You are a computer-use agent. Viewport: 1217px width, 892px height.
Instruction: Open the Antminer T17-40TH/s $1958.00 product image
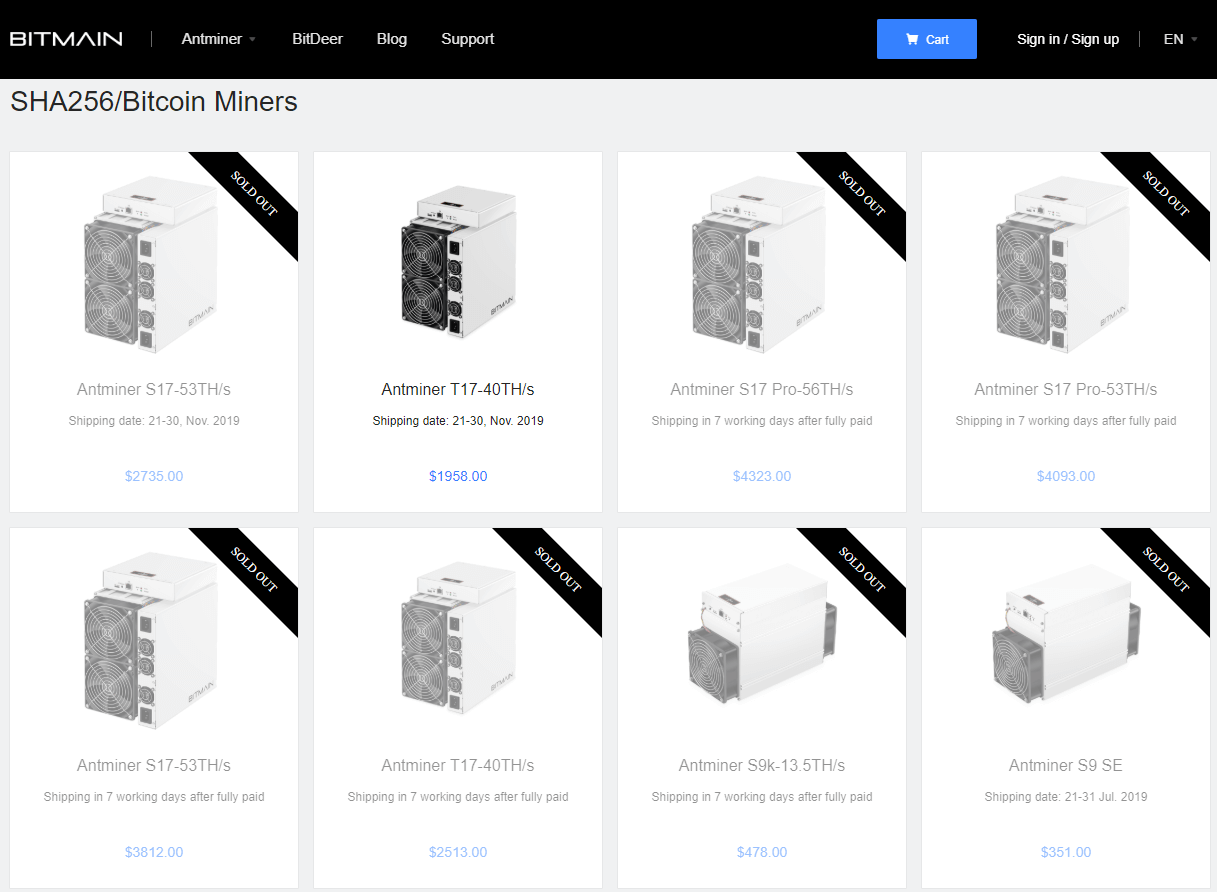458,264
